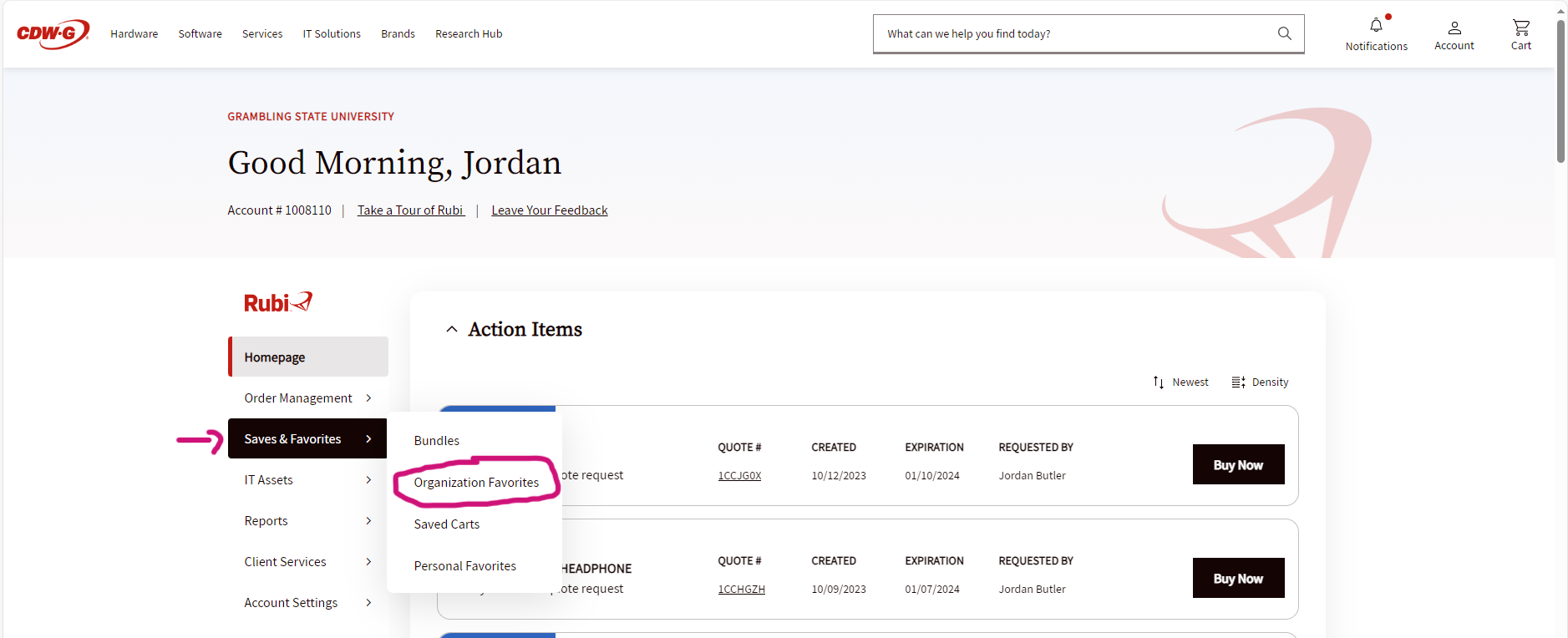Open Client Services sidebar item

[x=308, y=561]
